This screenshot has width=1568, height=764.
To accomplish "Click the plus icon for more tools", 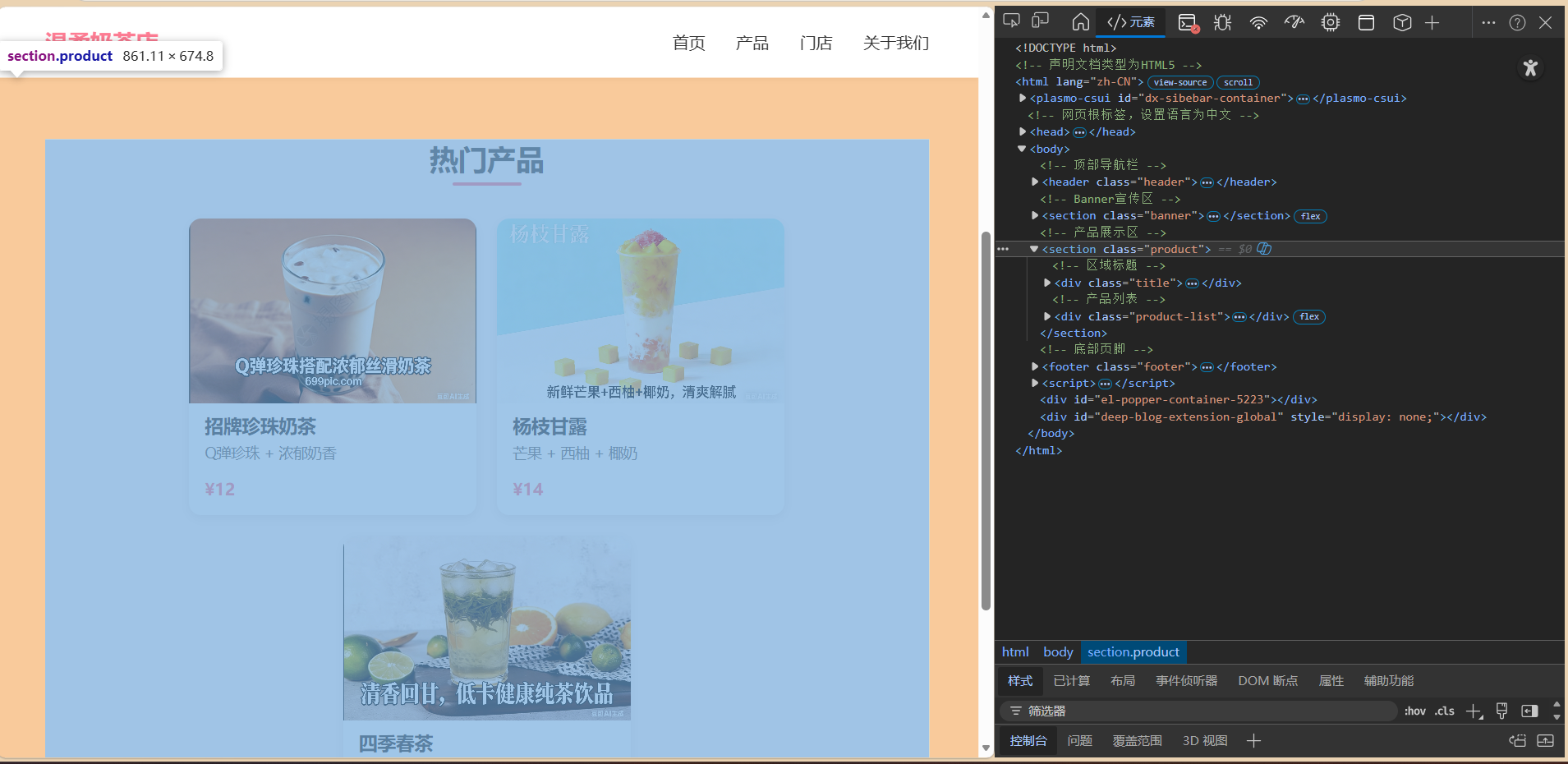I will pyautogui.click(x=1432, y=22).
